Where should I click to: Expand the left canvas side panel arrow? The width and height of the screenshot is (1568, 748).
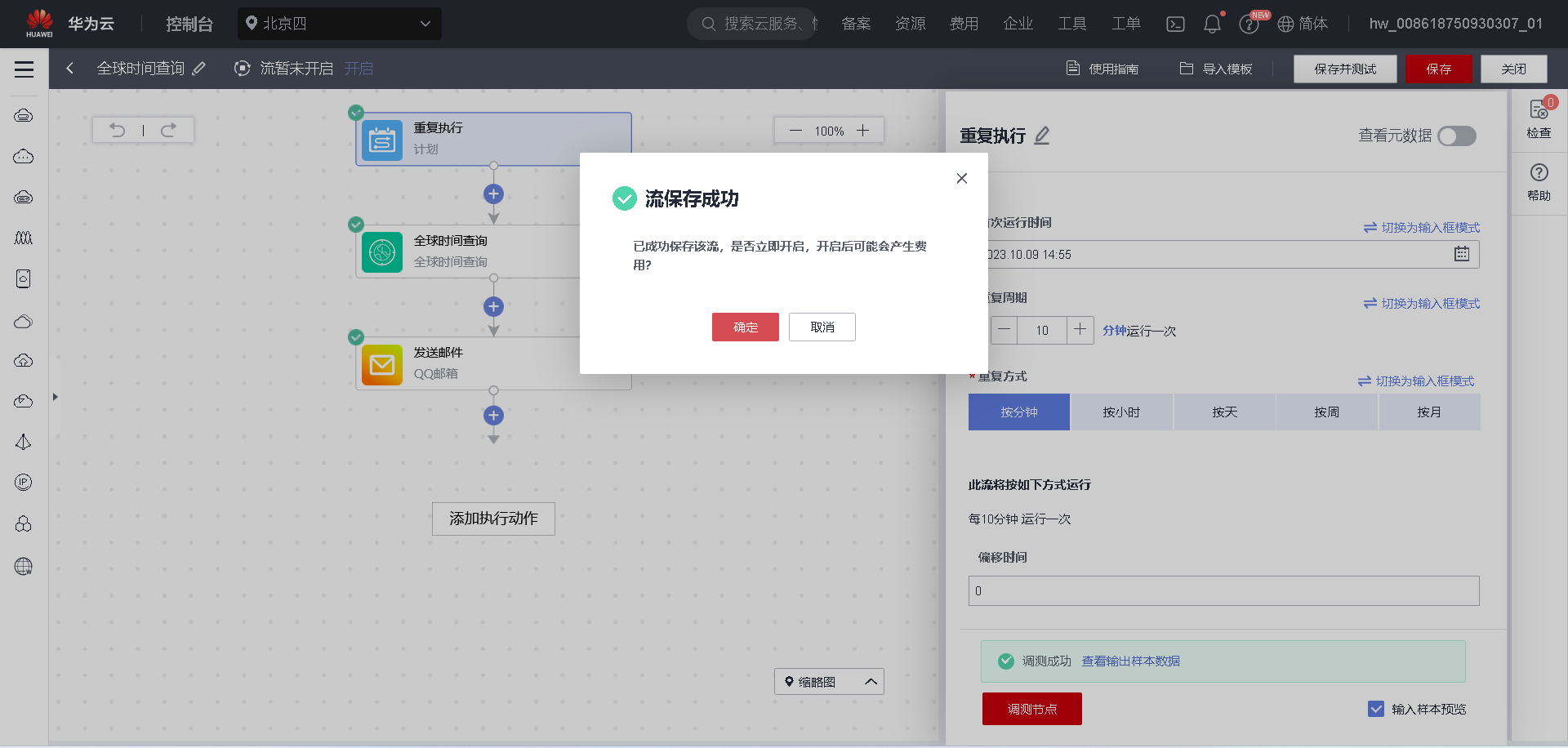(56, 397)
